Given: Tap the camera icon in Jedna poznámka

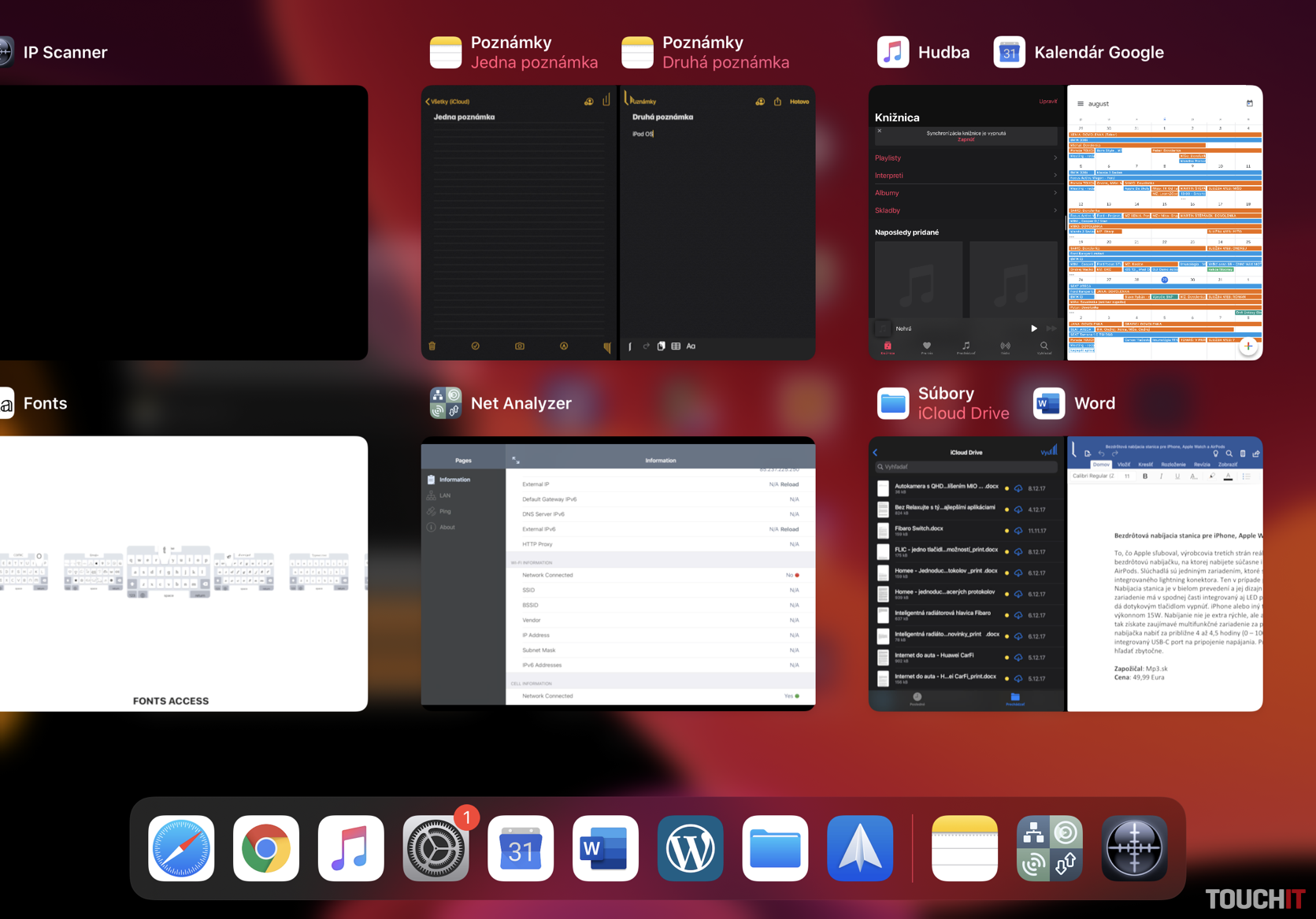Looking at the screenshot, I should click(x=520, y=346).
